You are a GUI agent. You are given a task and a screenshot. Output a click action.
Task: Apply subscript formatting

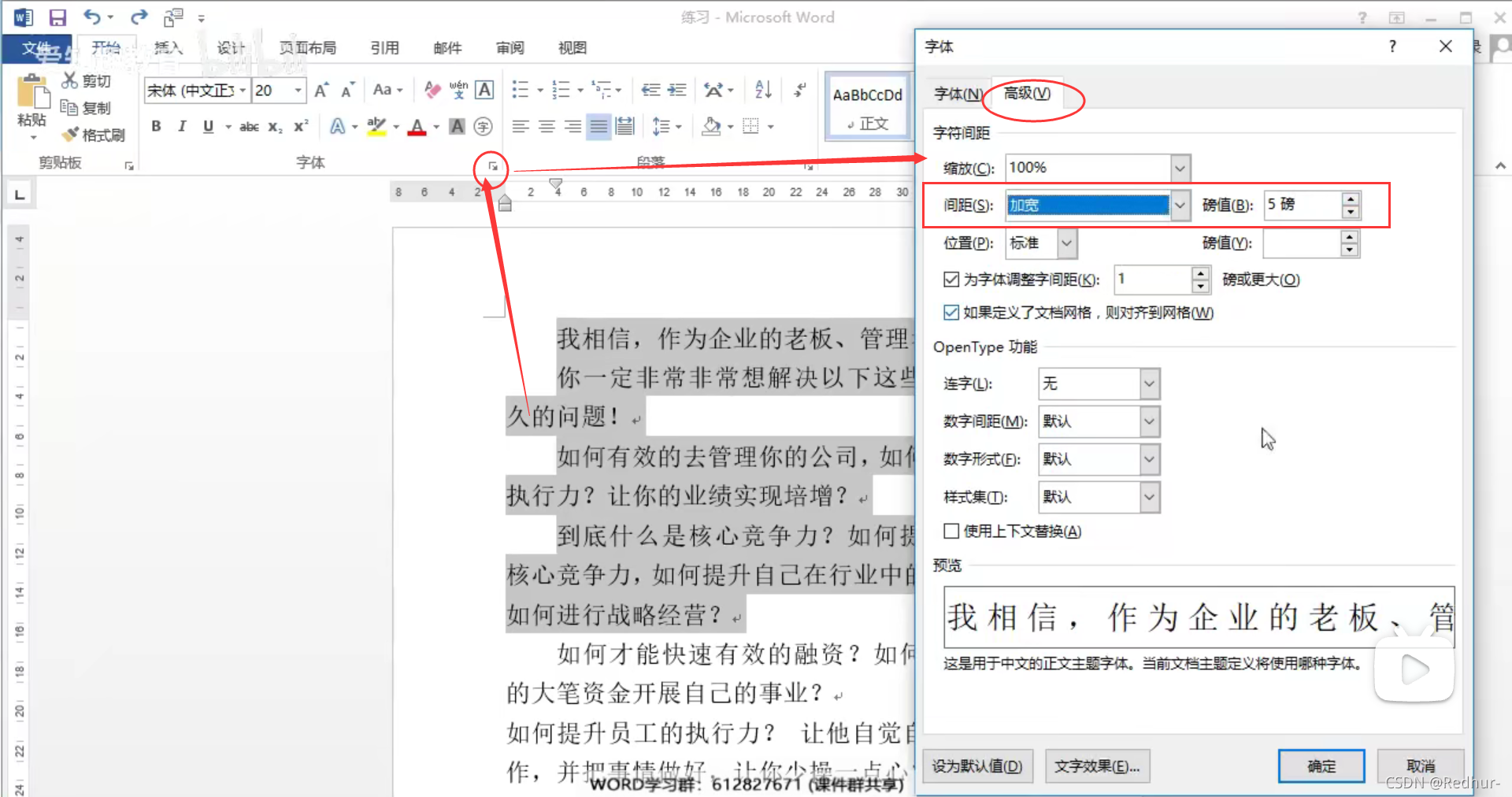pos(274,127)
